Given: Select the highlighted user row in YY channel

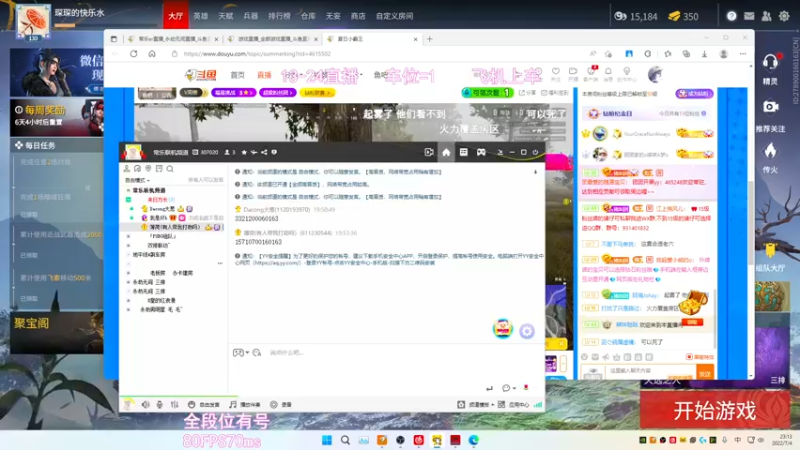Looking at the screenshot, I should (x=174, y=227).
